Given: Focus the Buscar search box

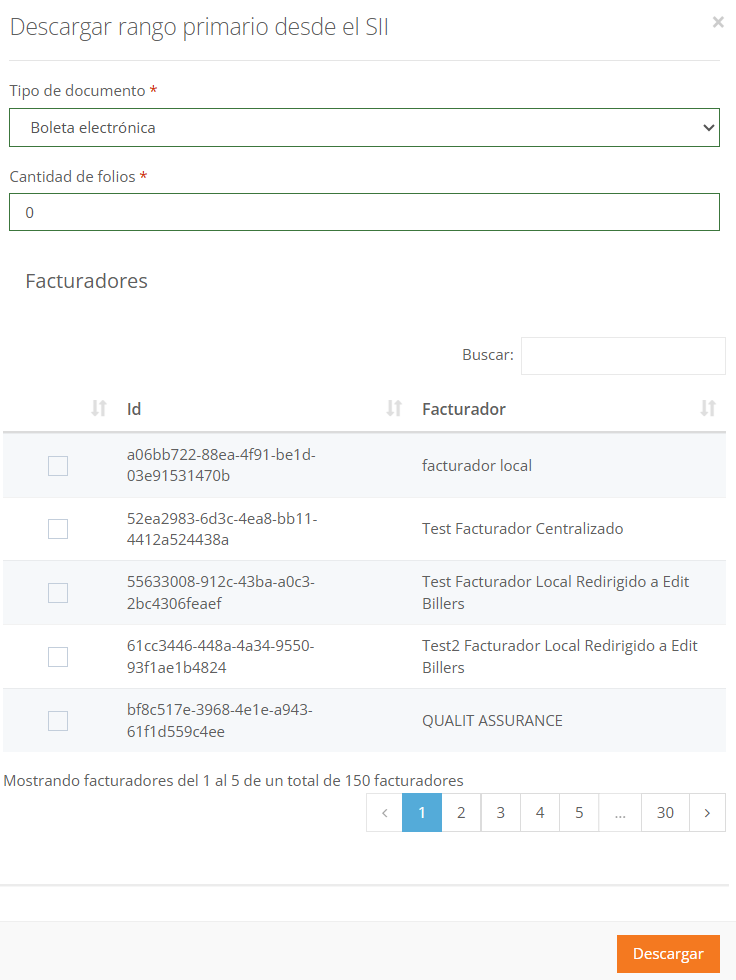Looking at the screenshot, I should pyautogui.click(x=623, y=356).
